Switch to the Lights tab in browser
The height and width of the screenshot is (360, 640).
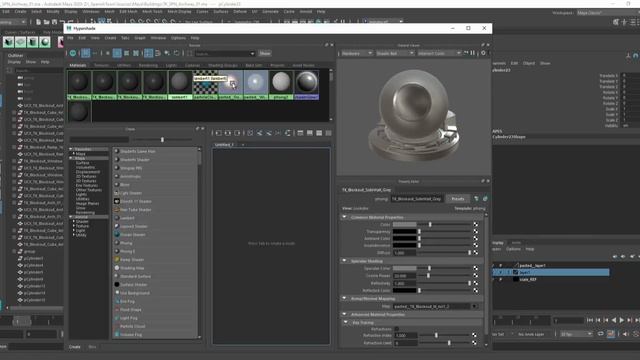171,65
